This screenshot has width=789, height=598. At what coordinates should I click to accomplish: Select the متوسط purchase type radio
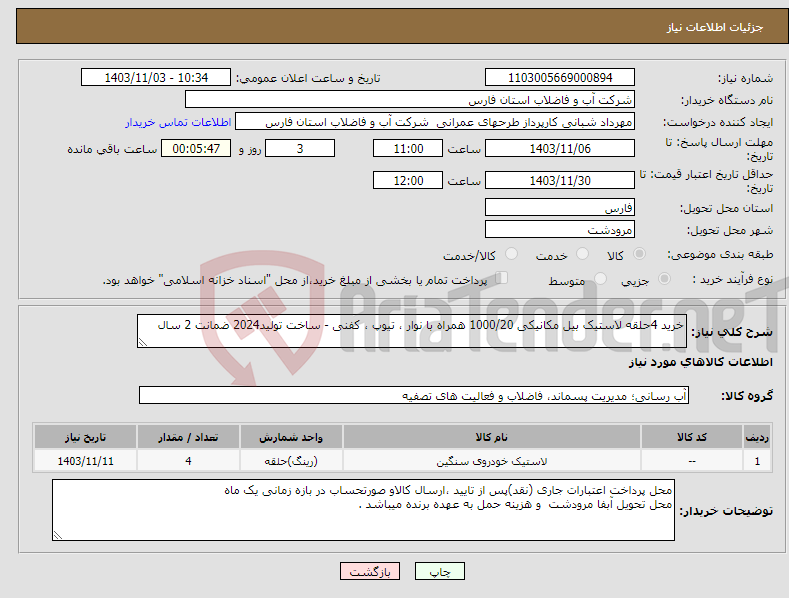pos(600,279)
